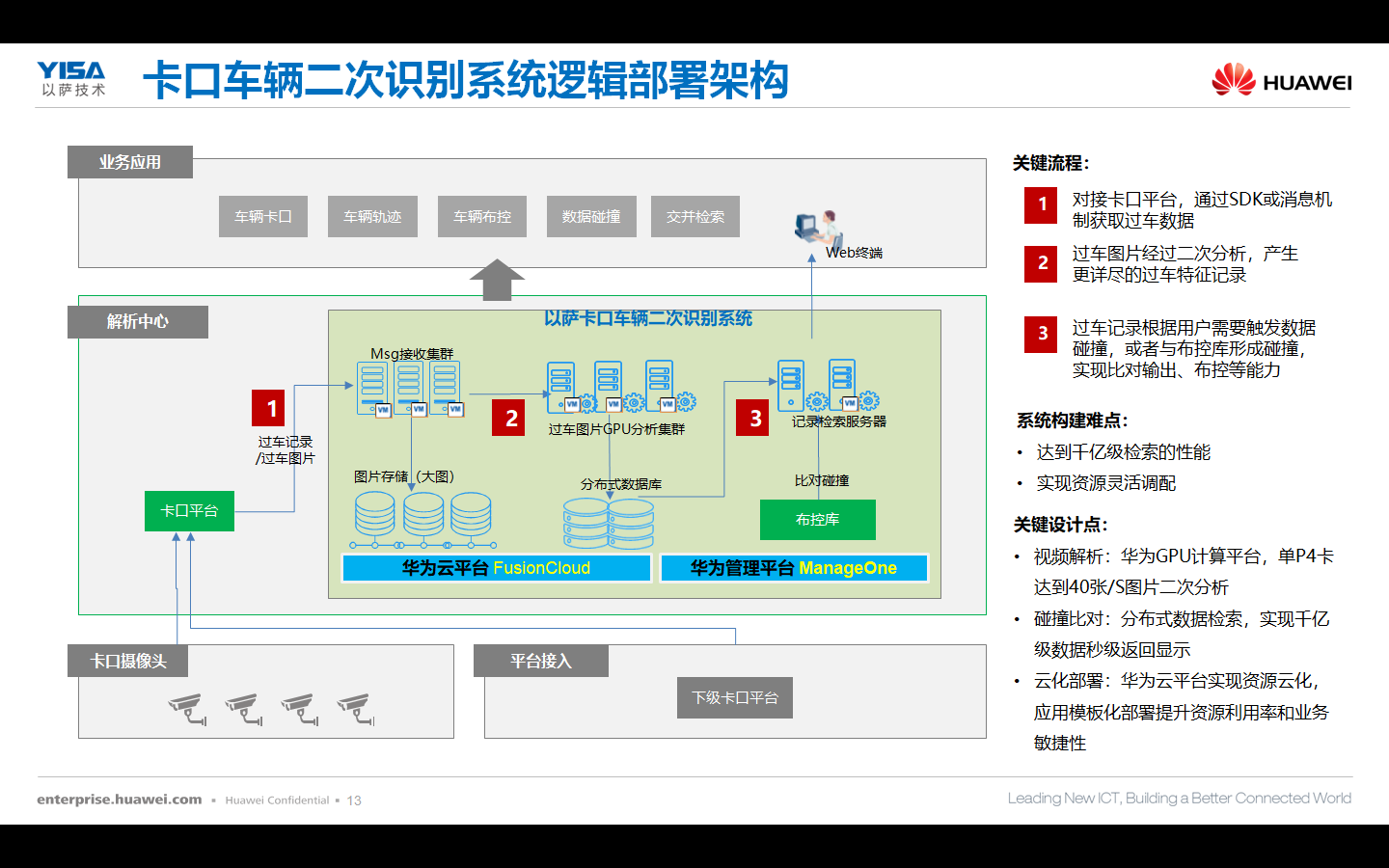Select the 业务应用 section label
The width and height of the screenshot is (1389, 868).
pyautogui.click(x=130, y=162)
